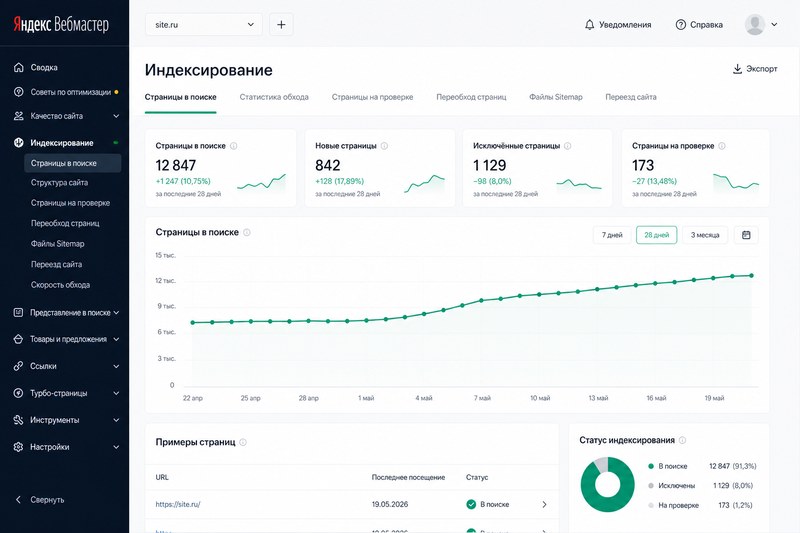Open Файлы Sitemap in the sidebar
Viewport: 800px width, 533px height.
point(58,244)
